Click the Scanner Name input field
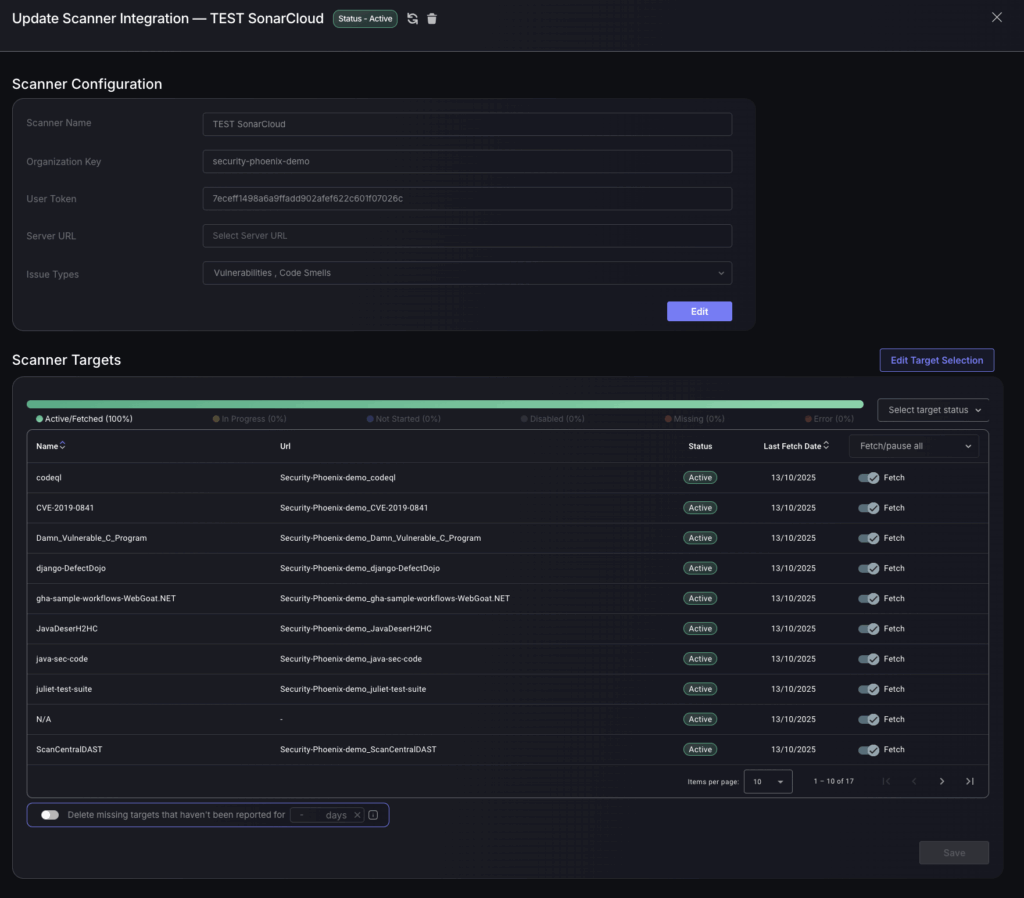 (467, 124)
